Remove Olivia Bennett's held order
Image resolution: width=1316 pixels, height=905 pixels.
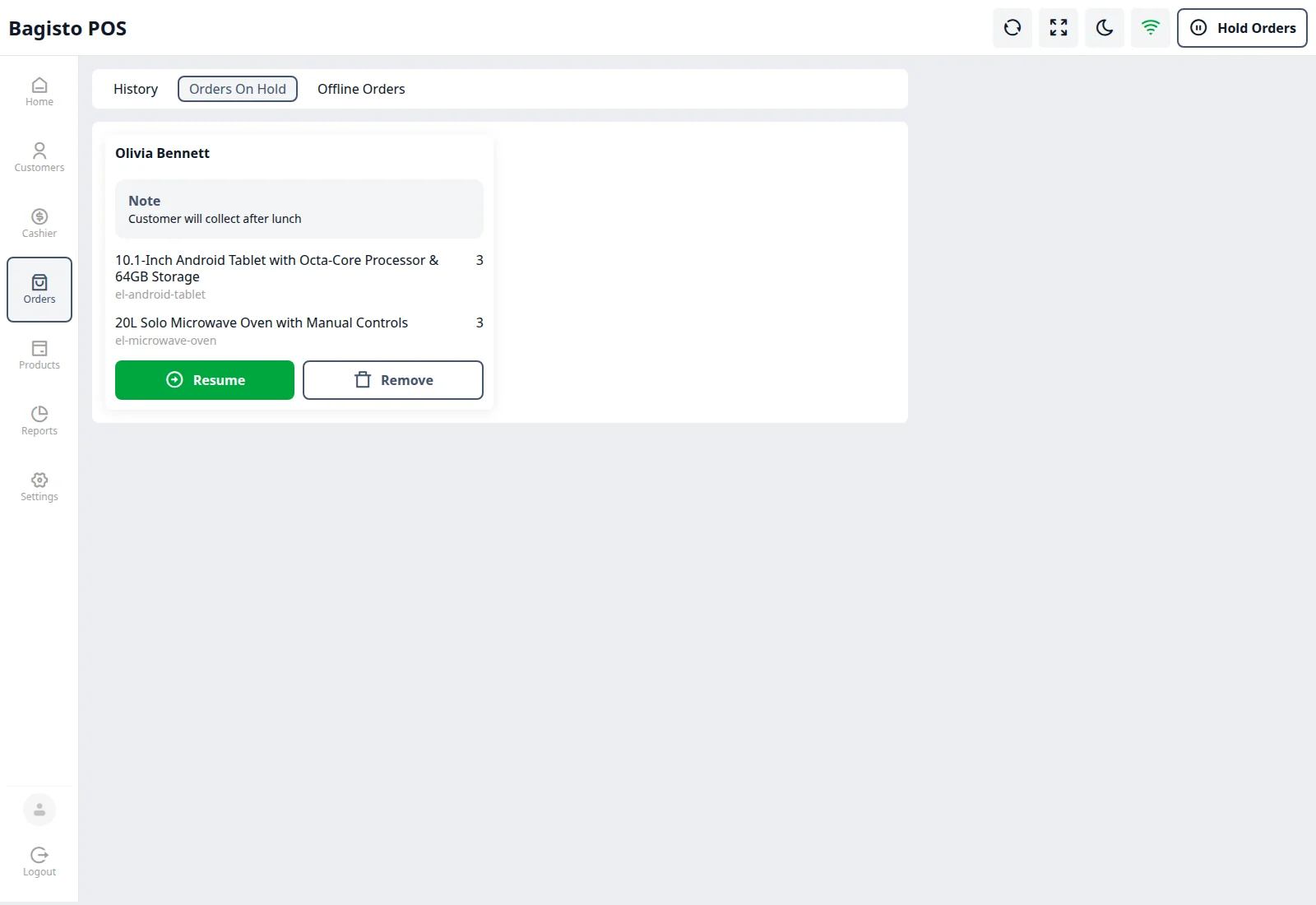(393, 380)
